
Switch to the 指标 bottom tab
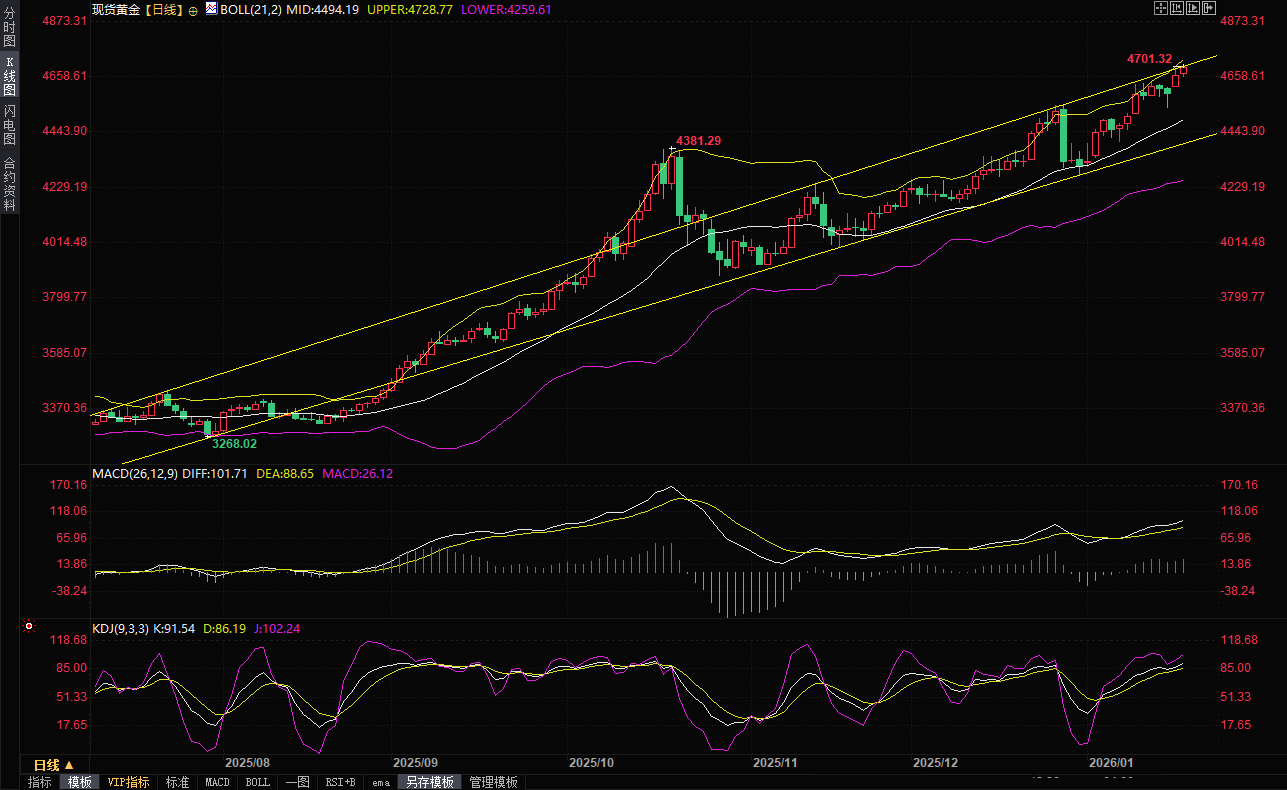(x=40, y=782)
